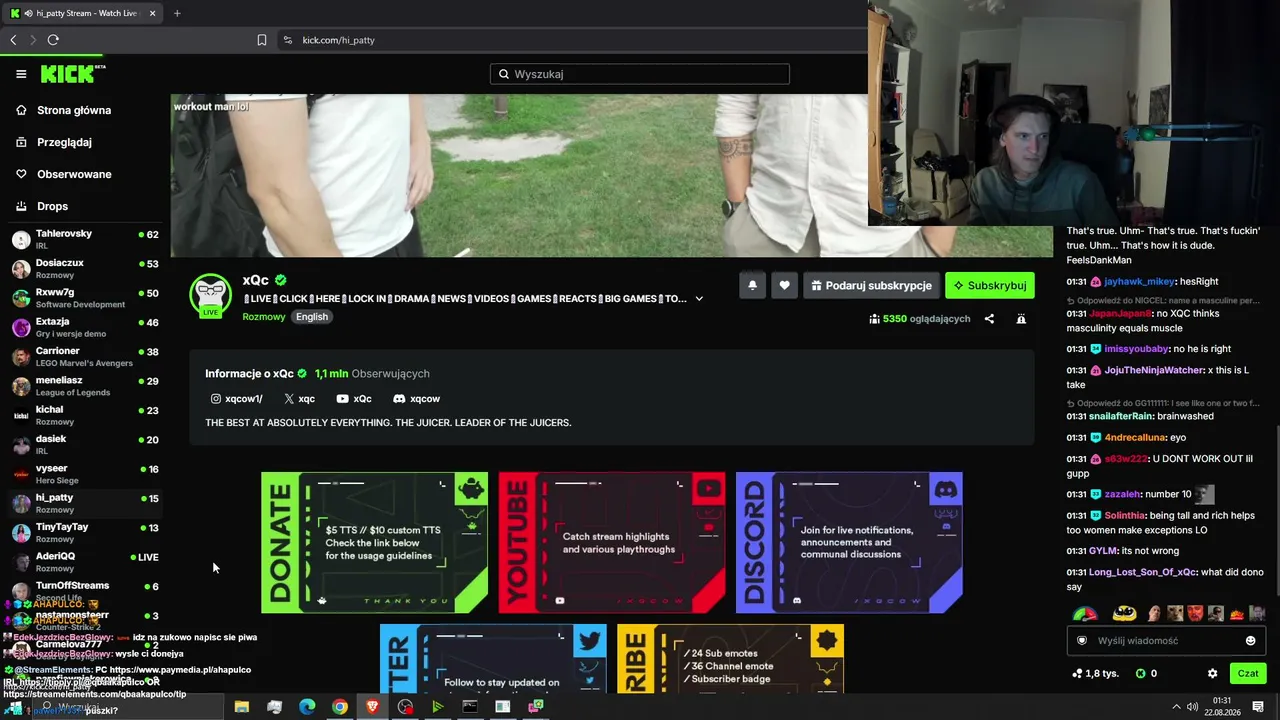Open the DONATE panel image
The height and width of the screenshot is (720, 1280).
374,542
